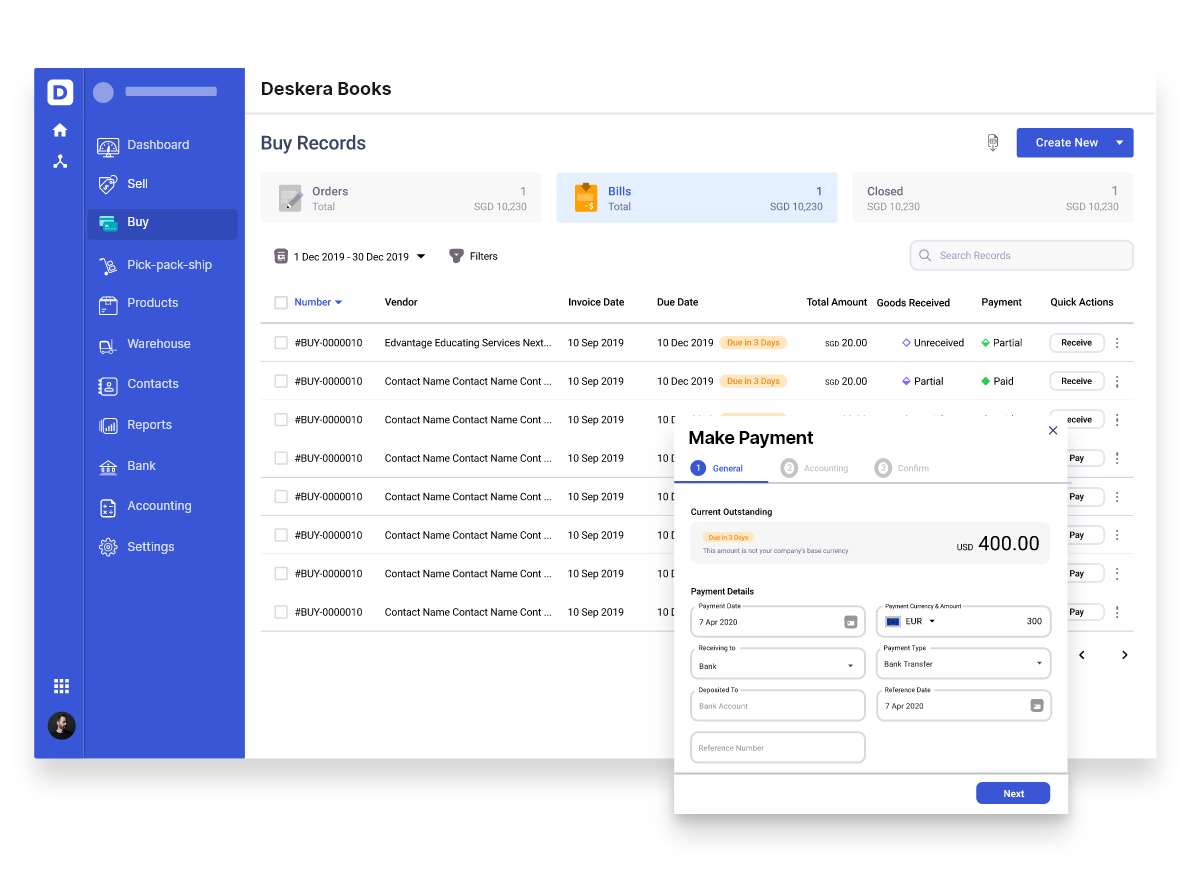
Task: Check the last row #BUY-0000010 checkbox
Action: click(x=281, y=612)
